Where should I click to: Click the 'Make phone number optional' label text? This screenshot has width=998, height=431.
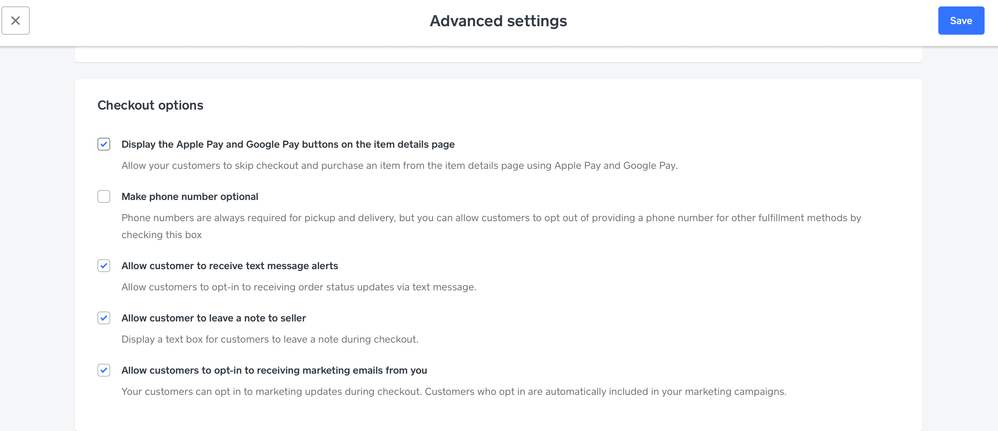pyautogui.click(x=190, y=197)
